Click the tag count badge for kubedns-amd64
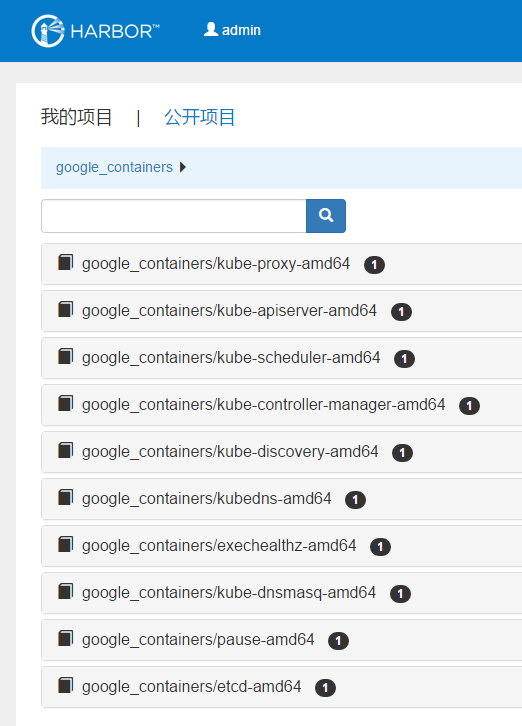Image resolution: width=522 pixels, height=726 pixels. pos(355,500)
